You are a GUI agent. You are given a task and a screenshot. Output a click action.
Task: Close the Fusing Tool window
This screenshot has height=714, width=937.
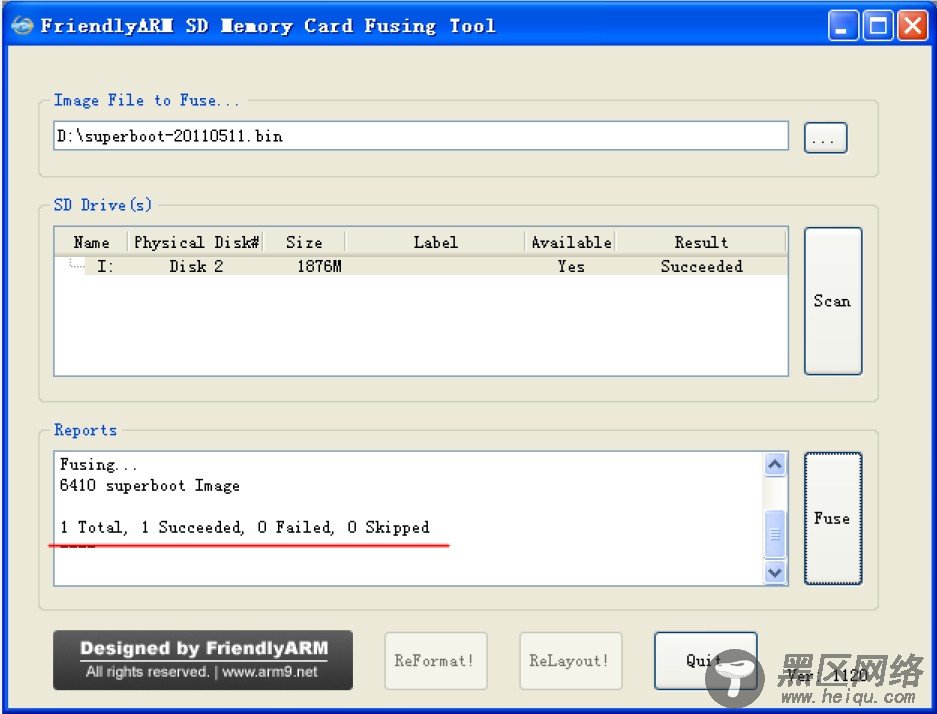pos(912,26)
